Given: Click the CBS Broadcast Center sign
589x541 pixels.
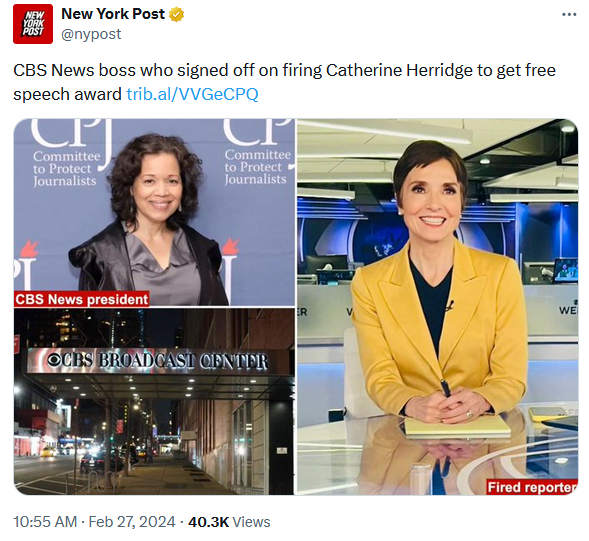Looking at the screenshot, I should pos(158,361).
